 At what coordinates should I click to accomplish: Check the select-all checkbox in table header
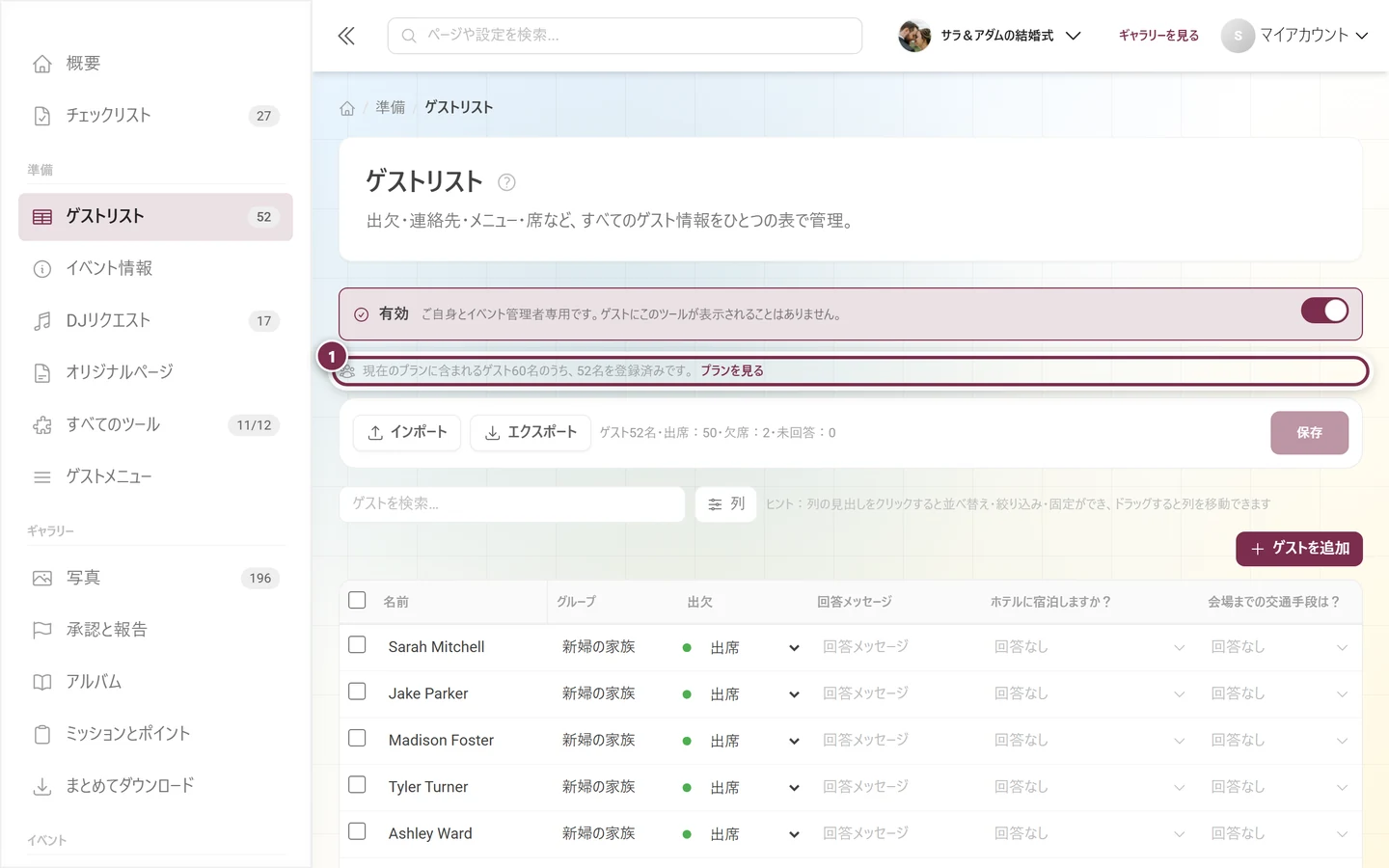(357, 600)
